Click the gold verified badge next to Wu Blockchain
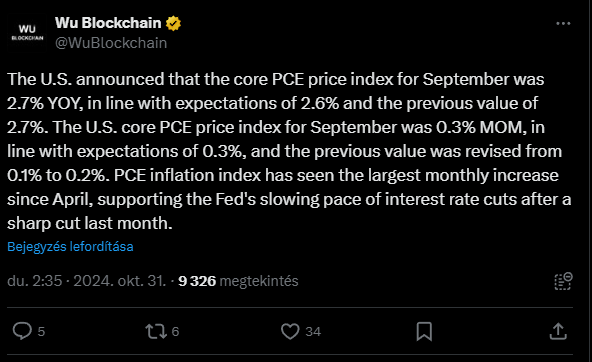The image size is (592, 362). pos(173,23)
